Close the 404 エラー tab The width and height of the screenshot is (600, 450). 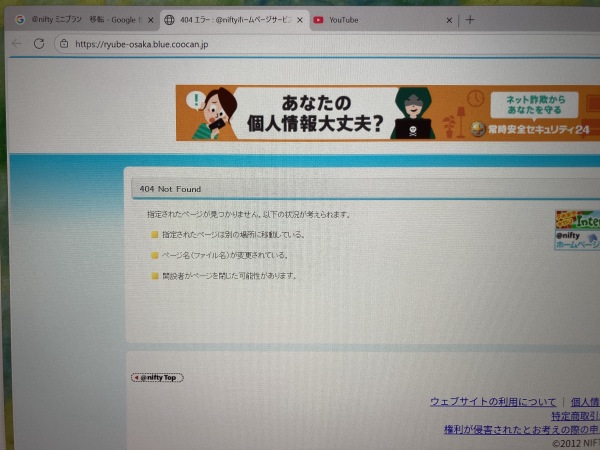[301, 20]
